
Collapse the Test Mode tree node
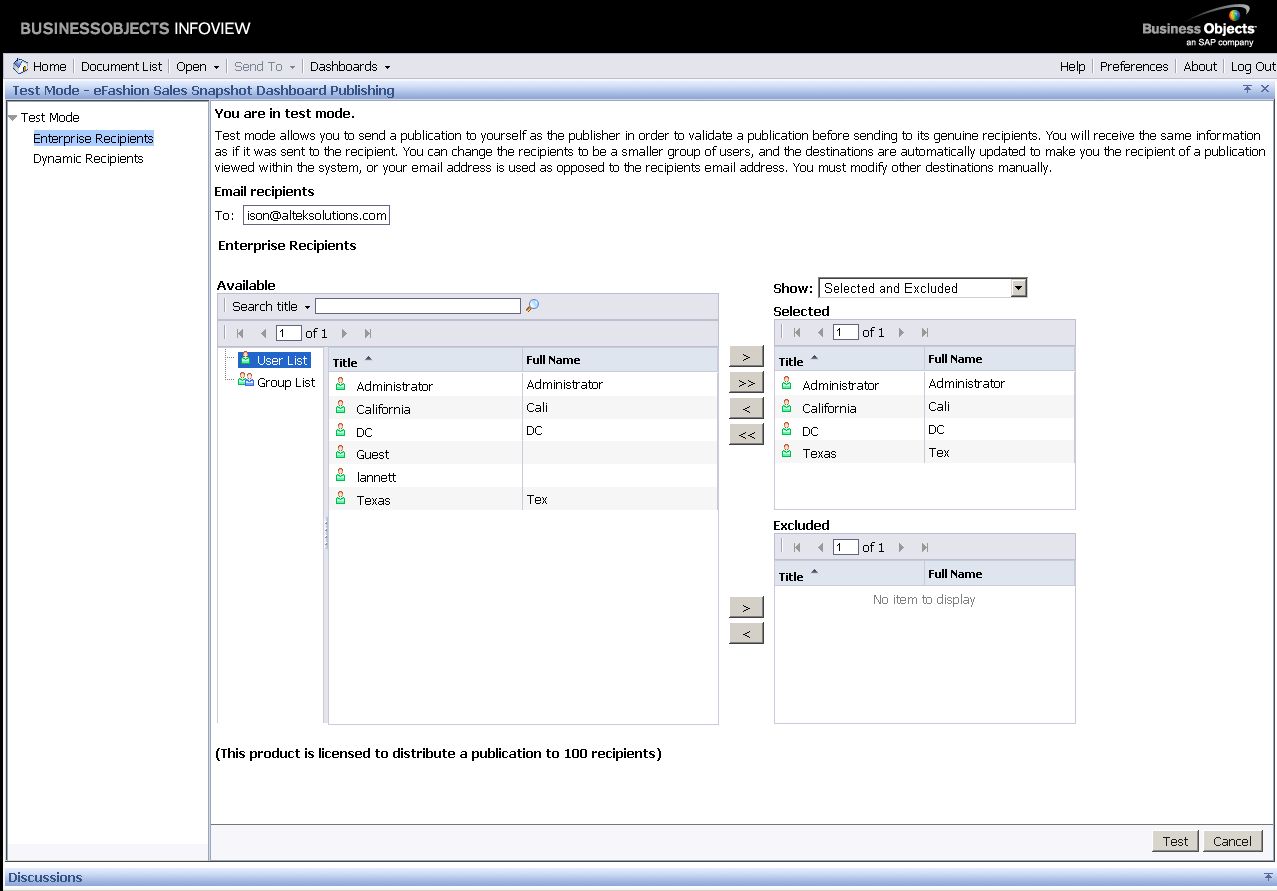pyautogui.click(x=13, y=117)
